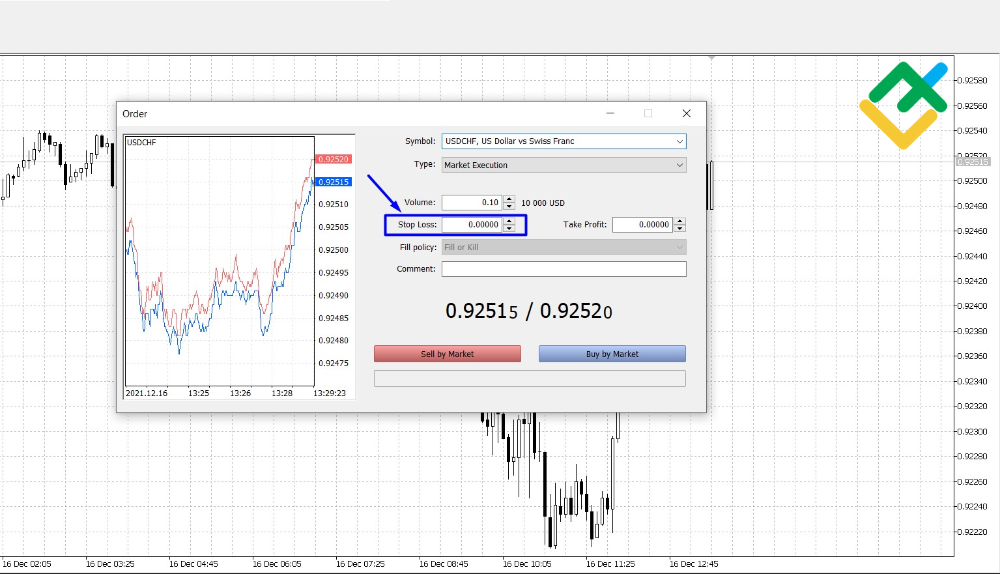The height and width of the screenshot is (574, 1000).
Task: Click the 0.92300 price scale label
Action: click(973, 432)
